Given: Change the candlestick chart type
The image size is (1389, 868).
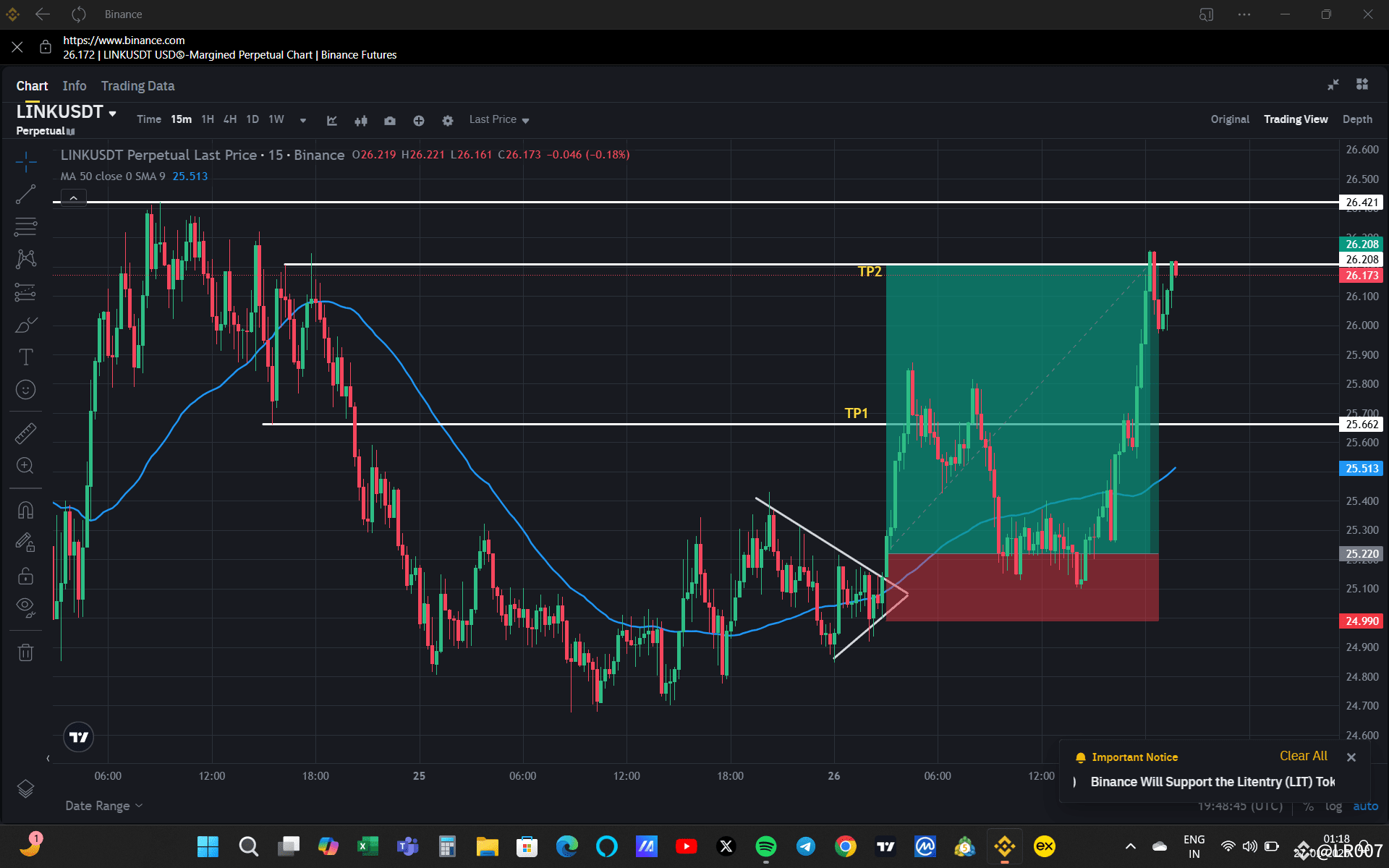Looking at the screenshot, I should pos(361,121).
